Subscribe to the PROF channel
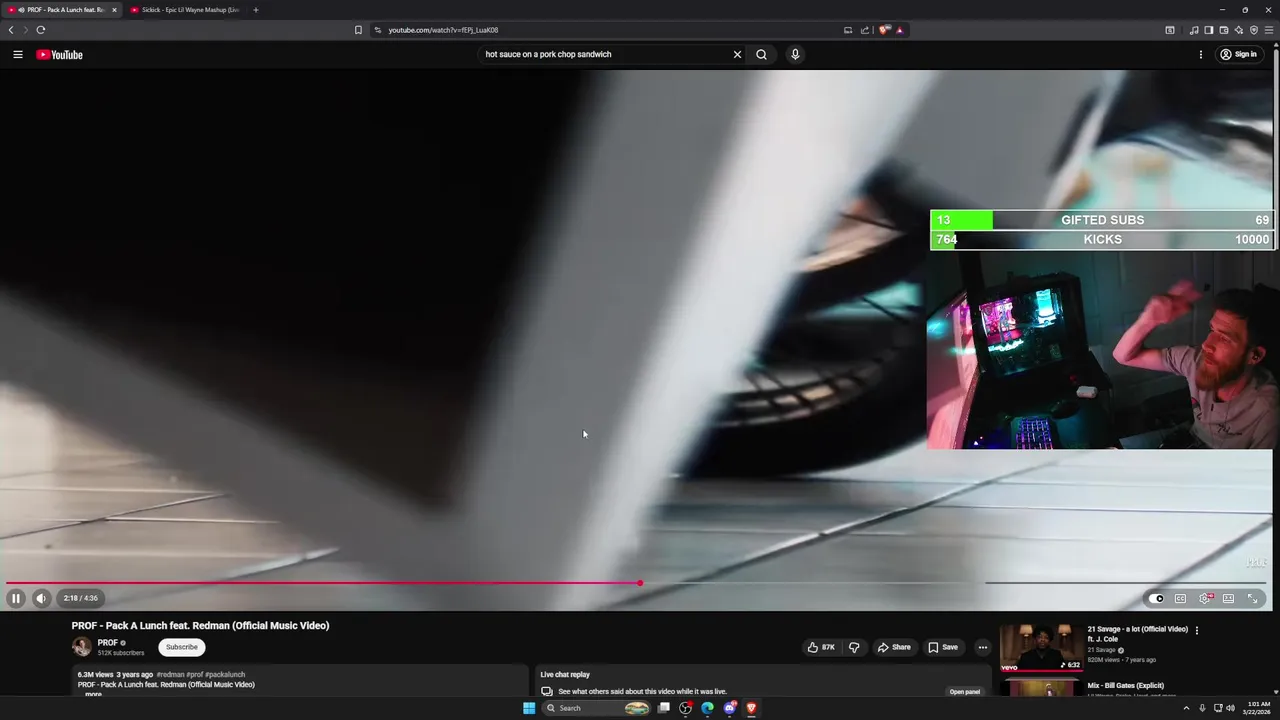 [x=181, y=647]
